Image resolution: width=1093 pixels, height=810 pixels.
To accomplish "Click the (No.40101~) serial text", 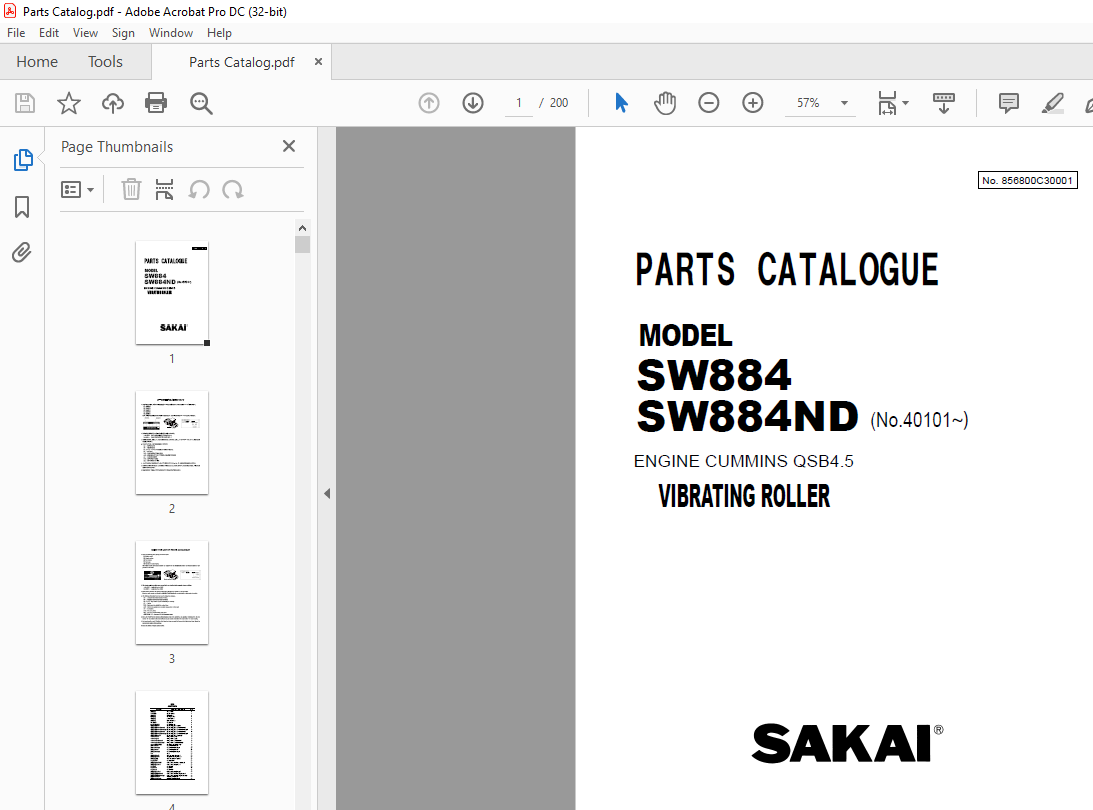I will [x=919, y=420].
